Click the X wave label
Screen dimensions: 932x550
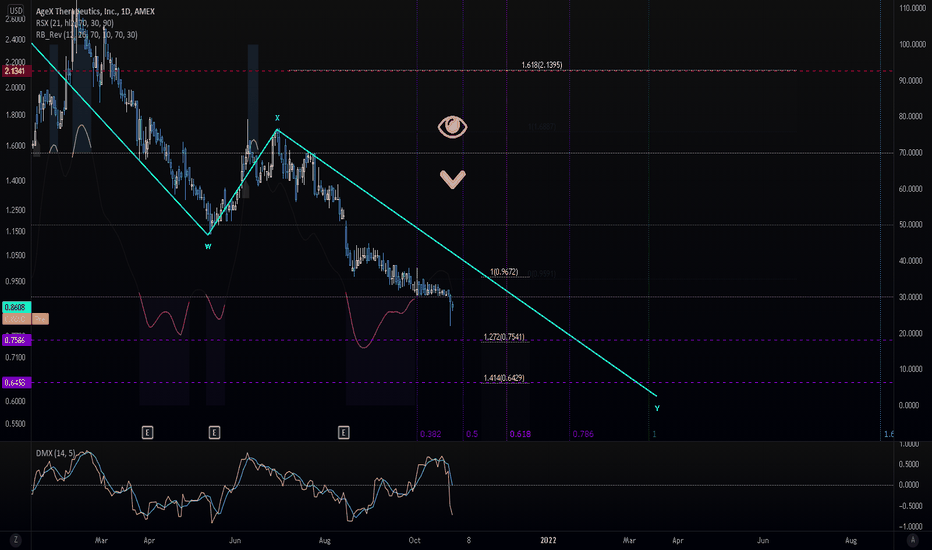[277, 118]
